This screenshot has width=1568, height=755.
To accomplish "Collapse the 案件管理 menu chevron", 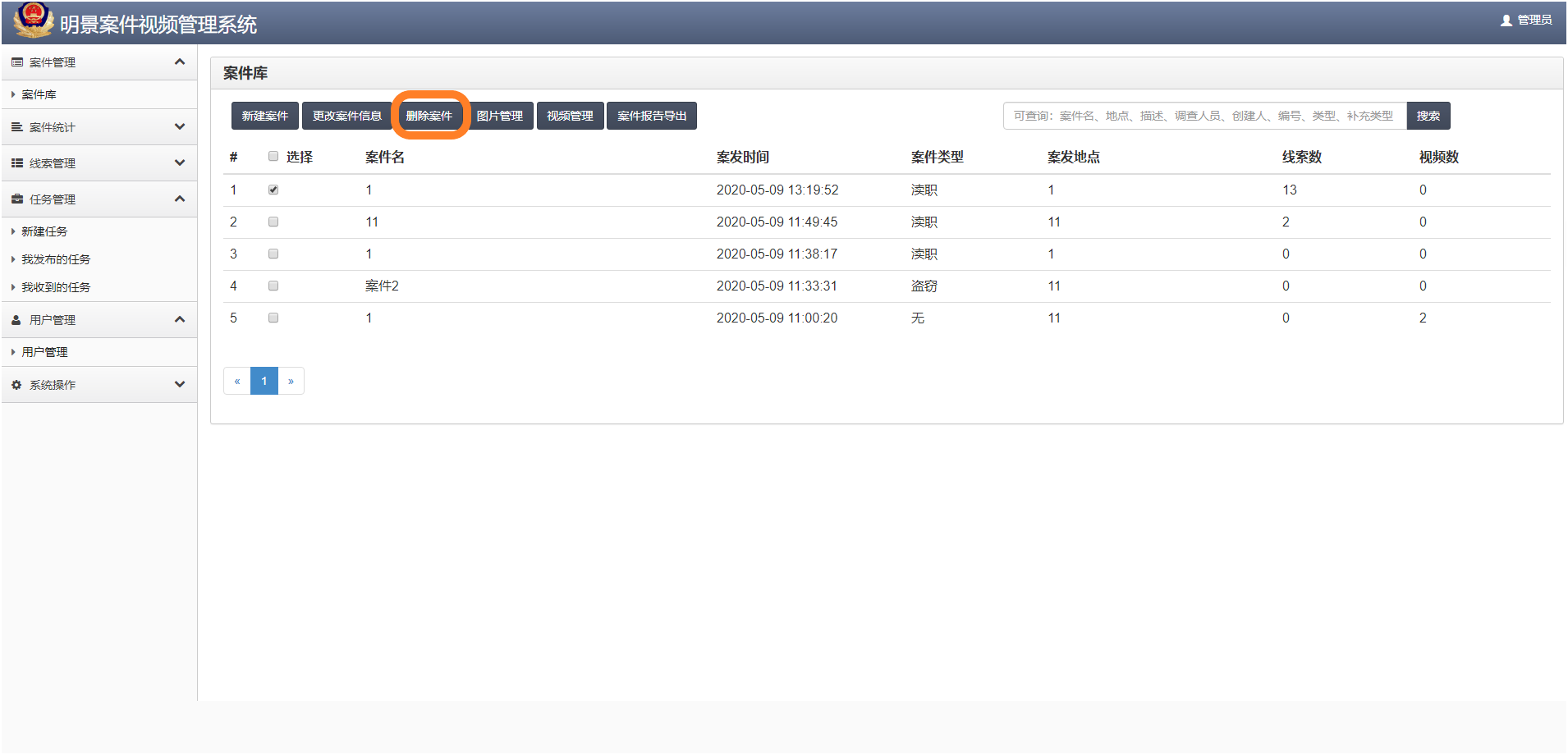I will coord(180,62).
